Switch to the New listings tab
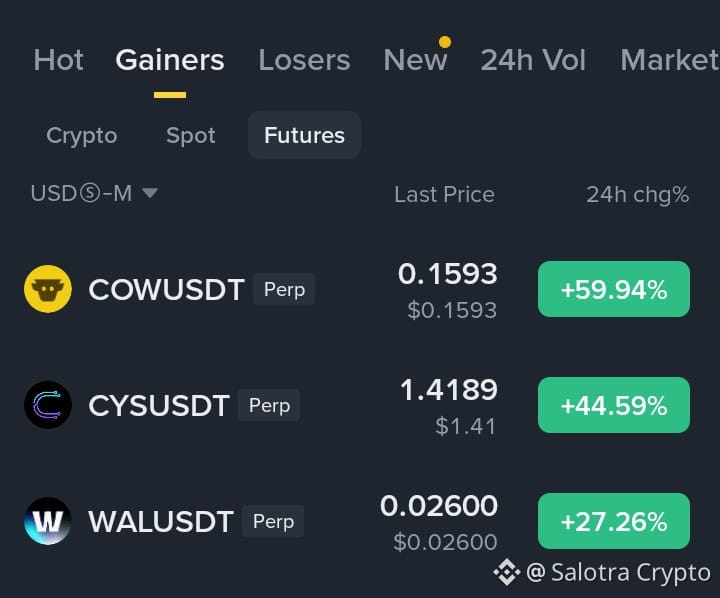This screenshot has height=598, width=720. (415, 60)
